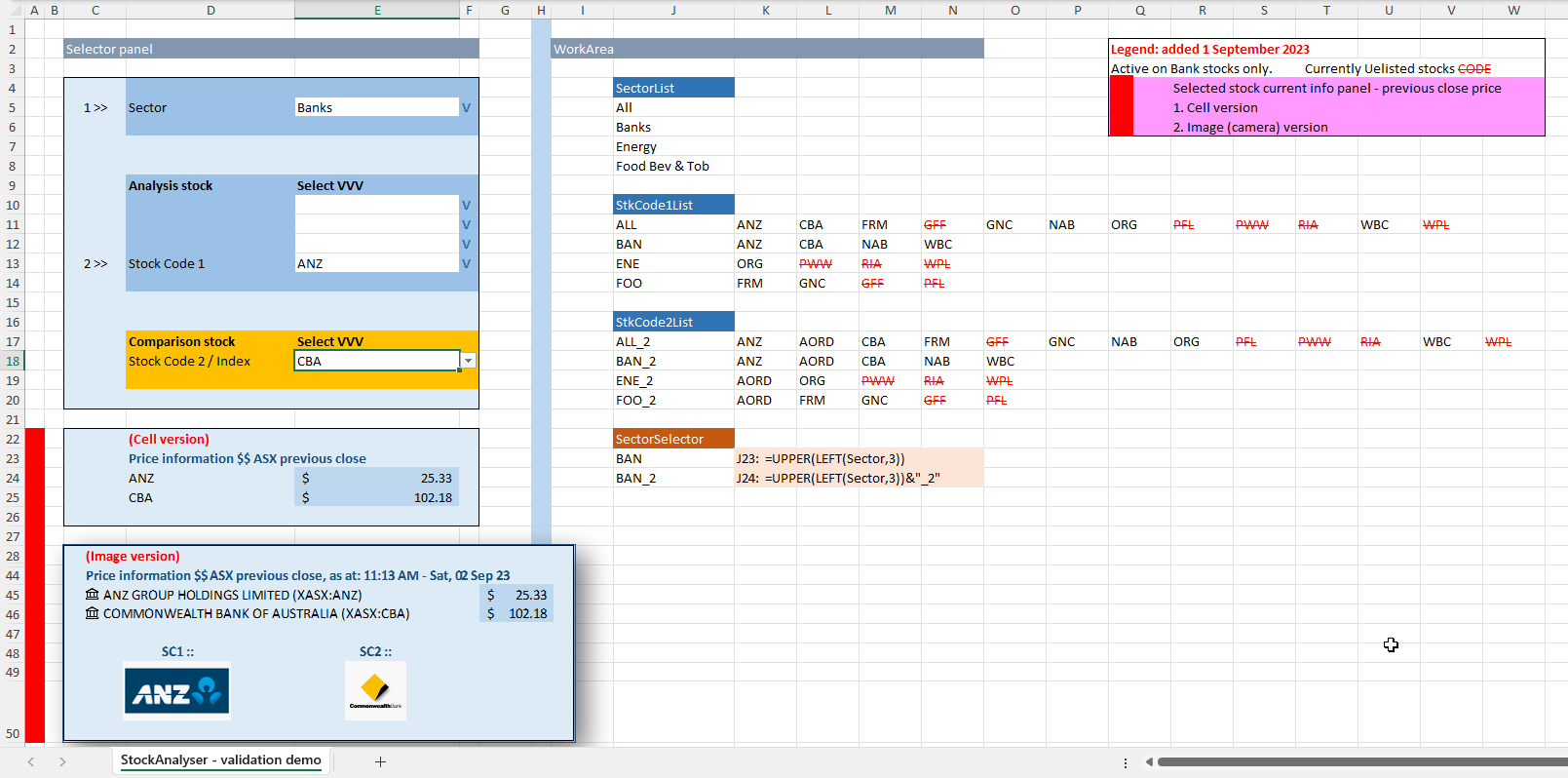The width and height of the screenshot is (1568, 778).
Task: Click the bank icon beside Commonwealth Bank of Australia
Action: [x=93, y=613]
